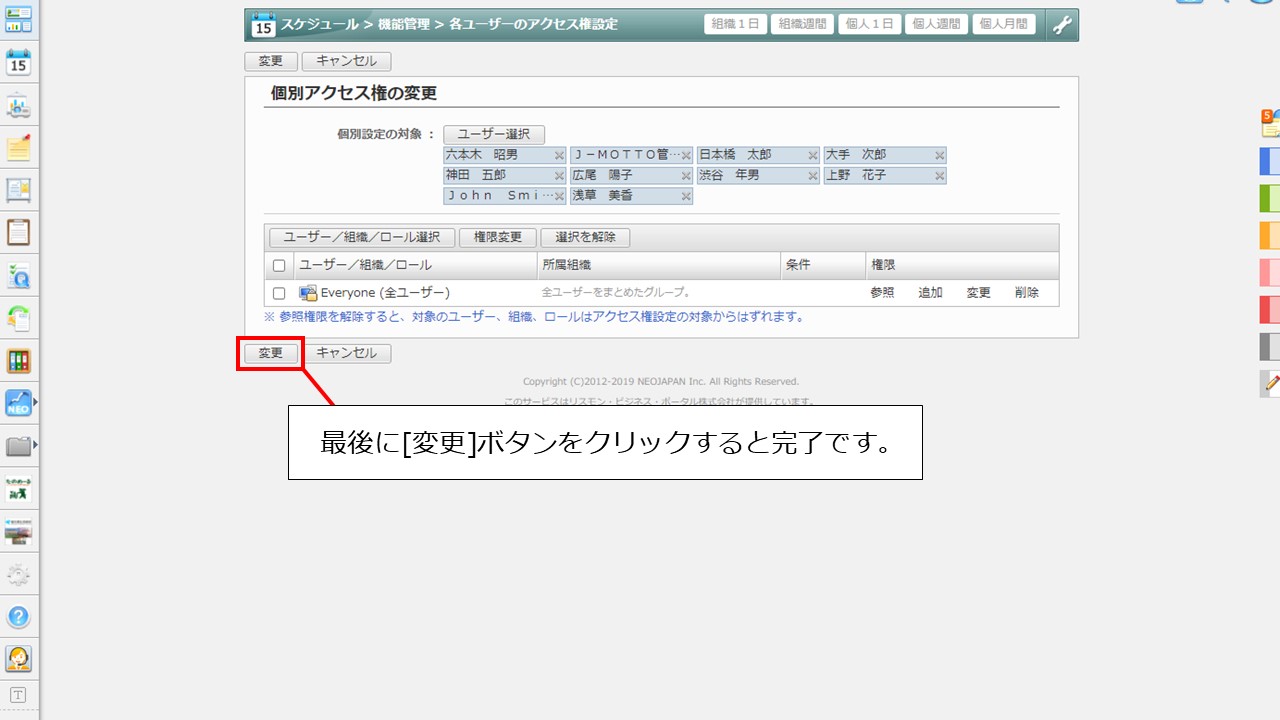Switch to 個人月間 view tab
This screenshot has height=720, width=1280.
1004,24
